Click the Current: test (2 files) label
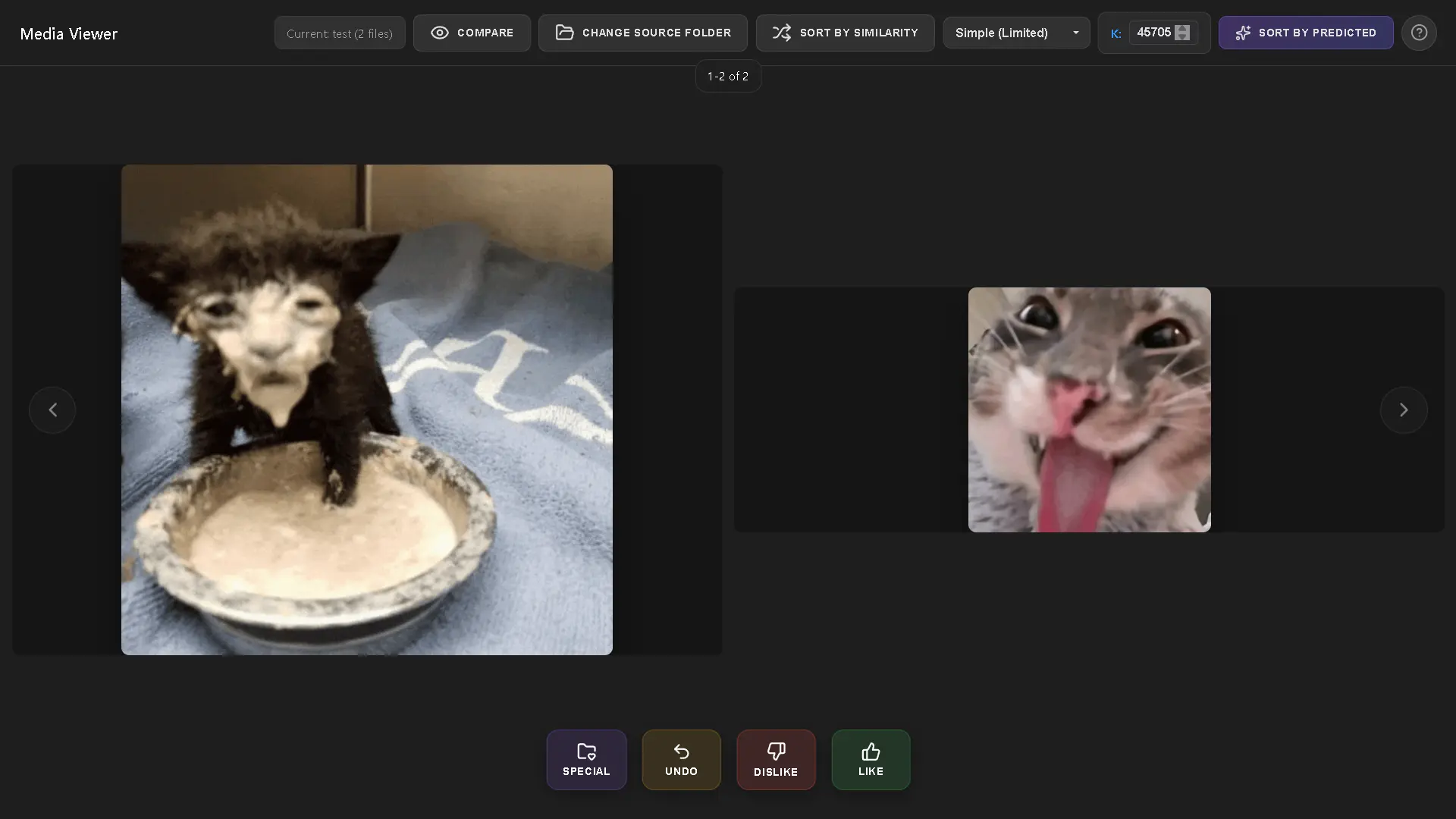The image size is (1456, 819). 339,33
